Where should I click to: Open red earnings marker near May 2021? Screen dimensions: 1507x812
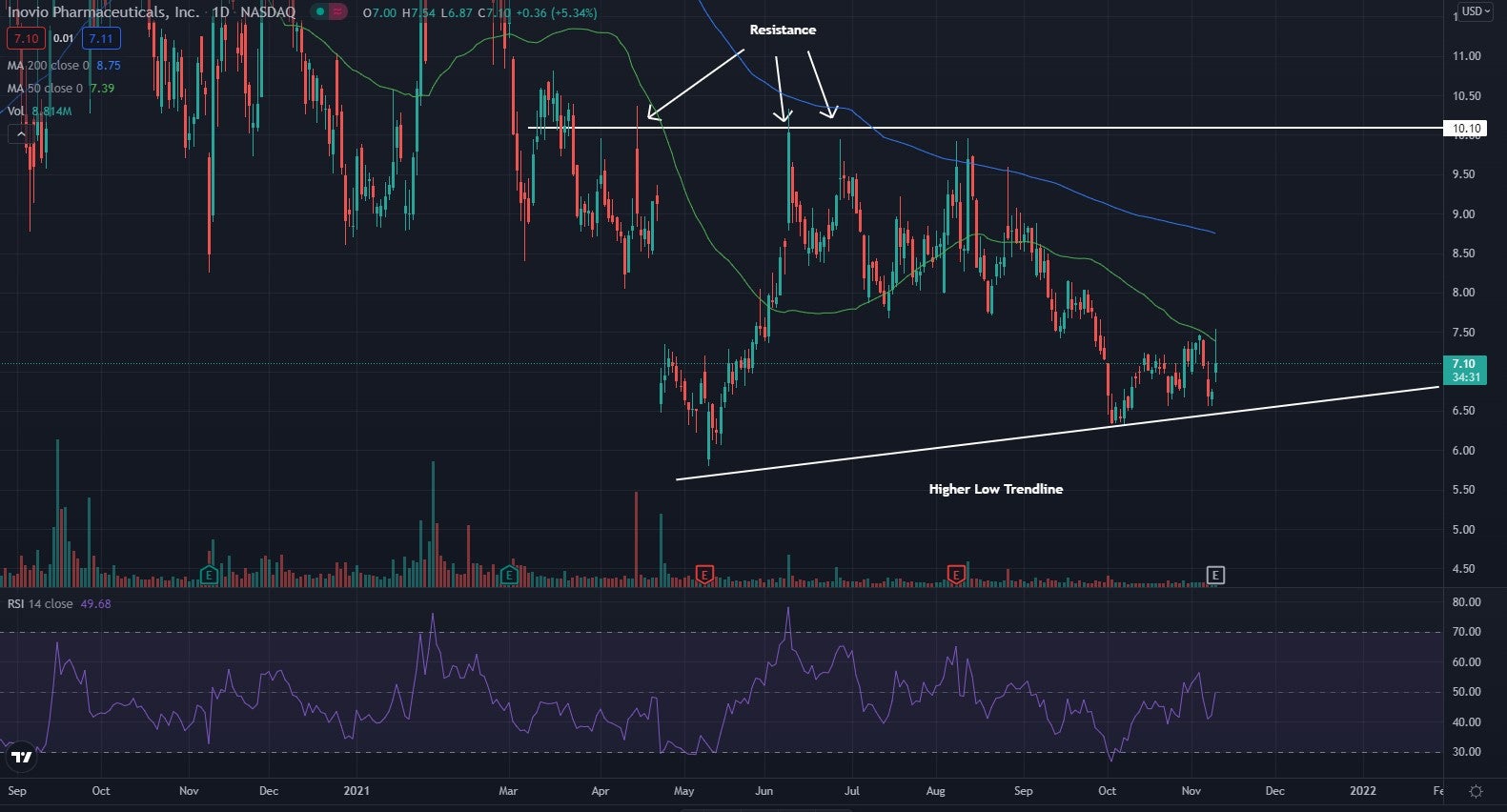pyautogui.click(x=704, y=575)
